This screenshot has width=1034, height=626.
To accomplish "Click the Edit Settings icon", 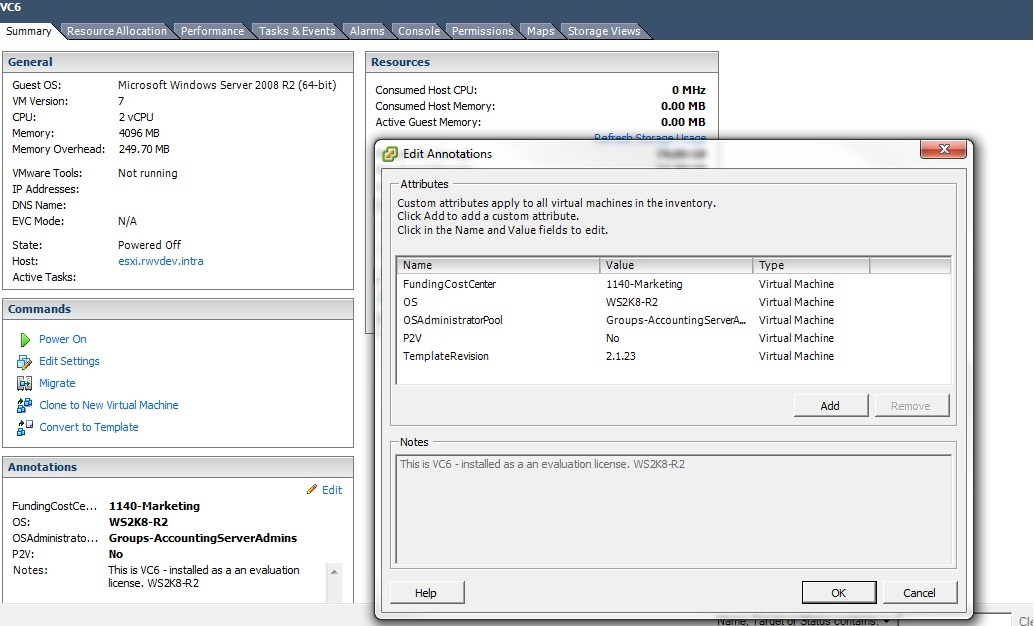I will click(24, 361).
